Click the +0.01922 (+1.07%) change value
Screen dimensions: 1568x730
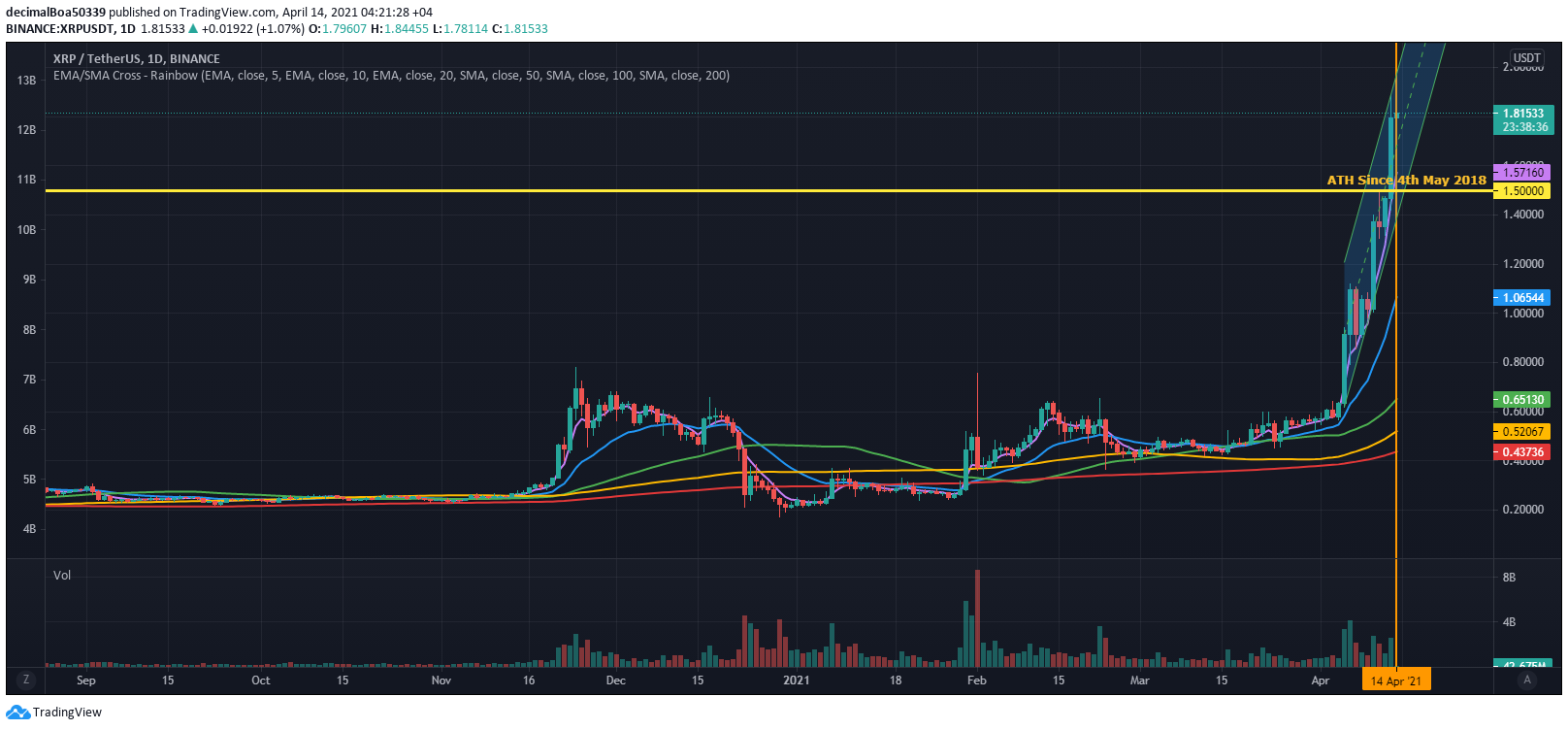point(254,29)
